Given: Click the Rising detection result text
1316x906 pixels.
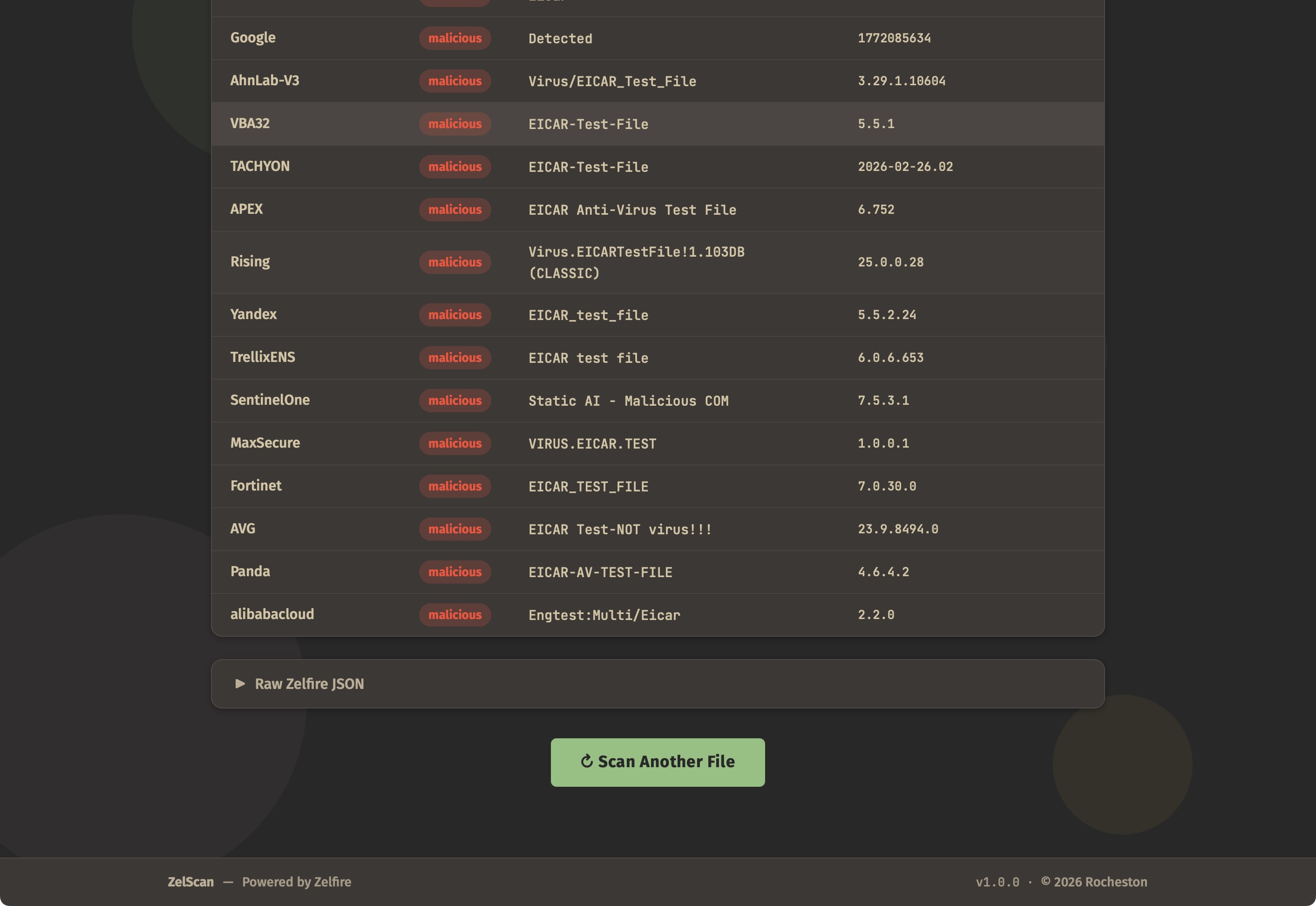Looking at the screenshot, I should tap(636, 262).
